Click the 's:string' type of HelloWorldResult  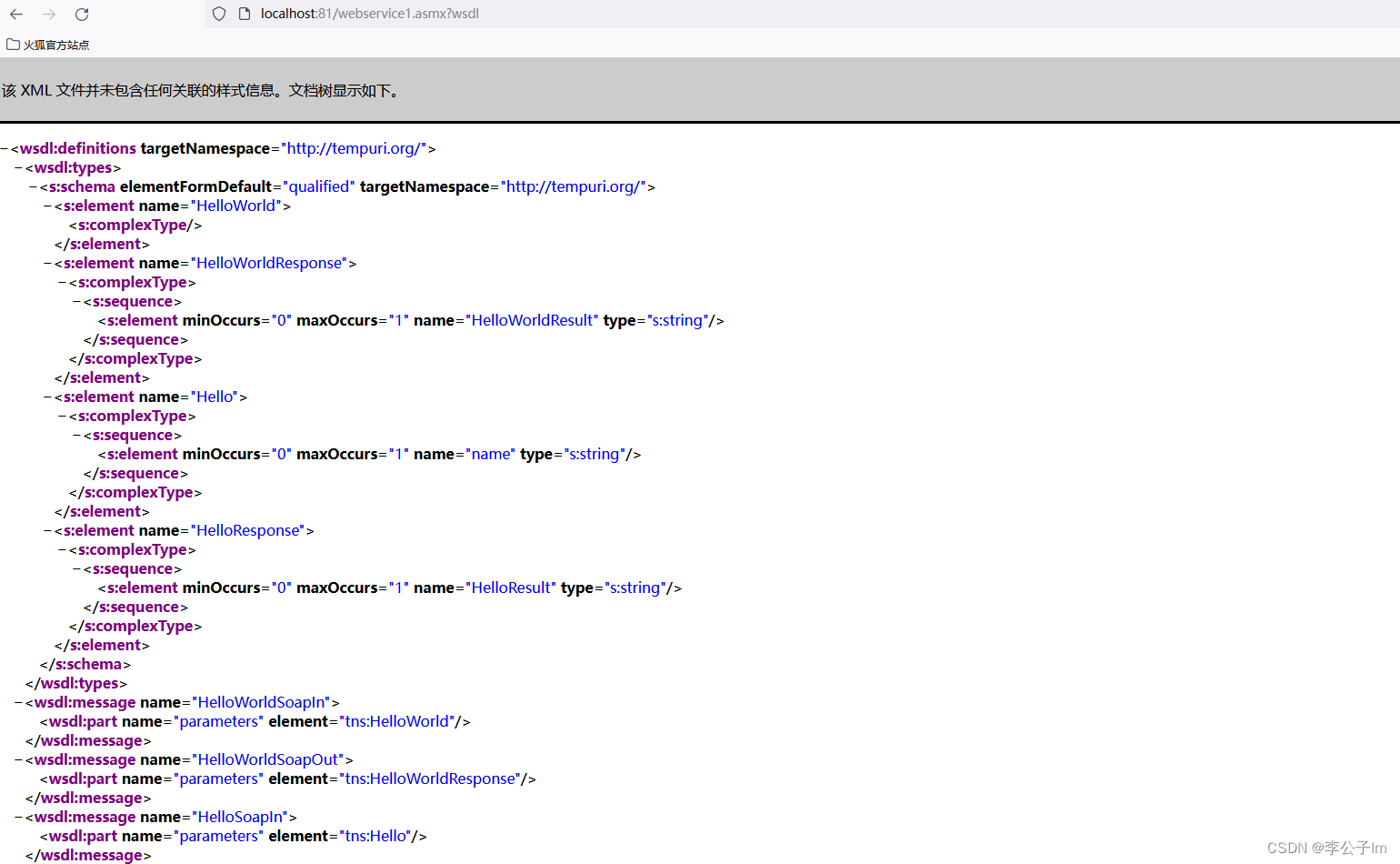679,320
